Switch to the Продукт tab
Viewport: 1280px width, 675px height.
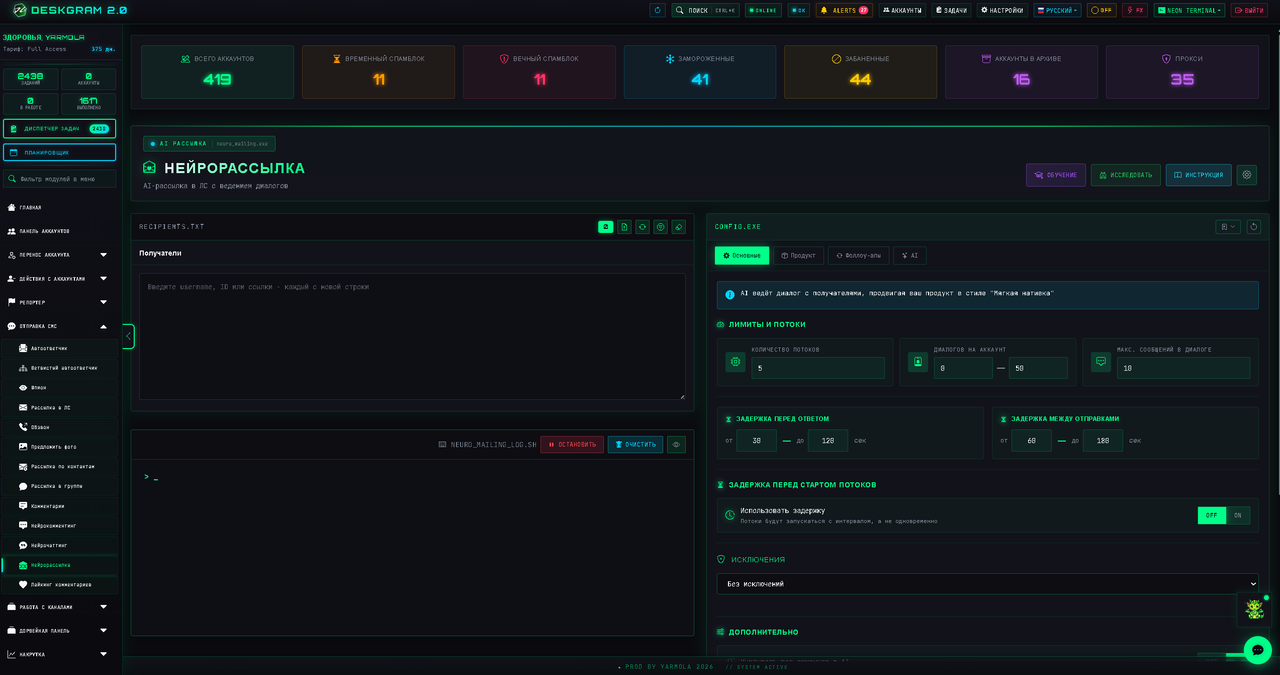click(x=799, y=256)
